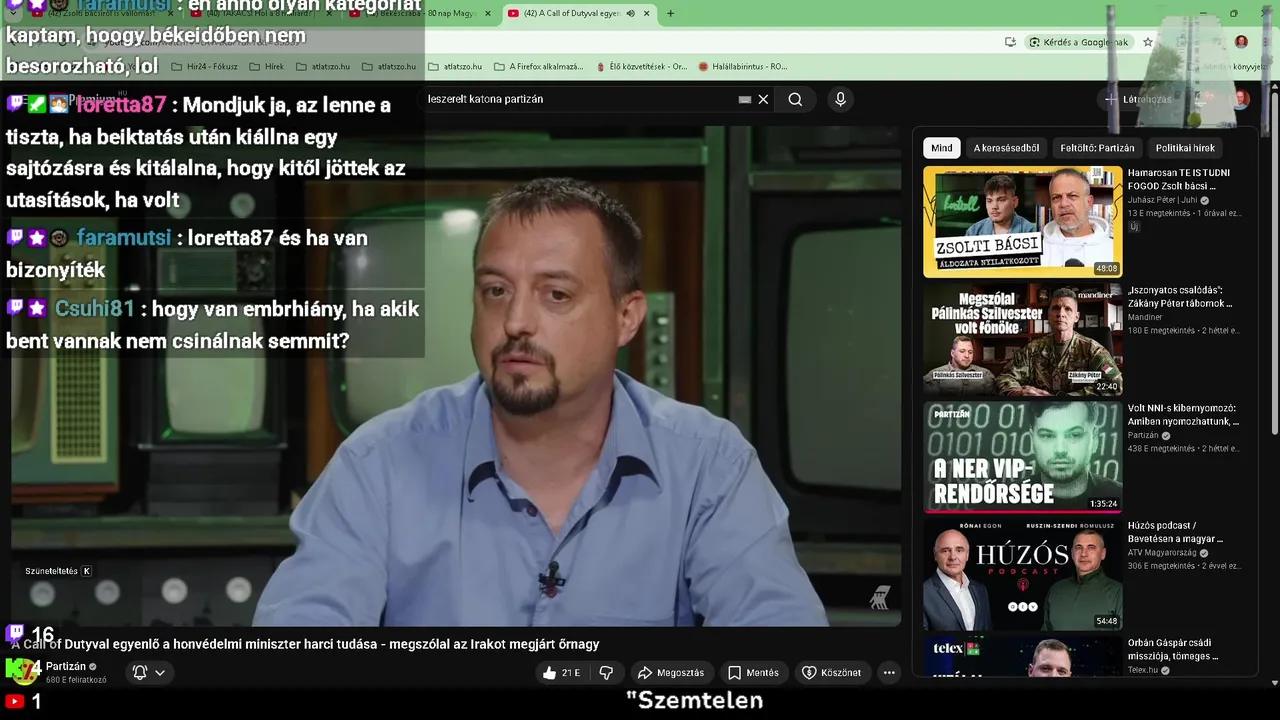The width and height of the screenshot is (1280, 720).
Task: Click the '21 E' like count
Action: (x=570, y=673)
